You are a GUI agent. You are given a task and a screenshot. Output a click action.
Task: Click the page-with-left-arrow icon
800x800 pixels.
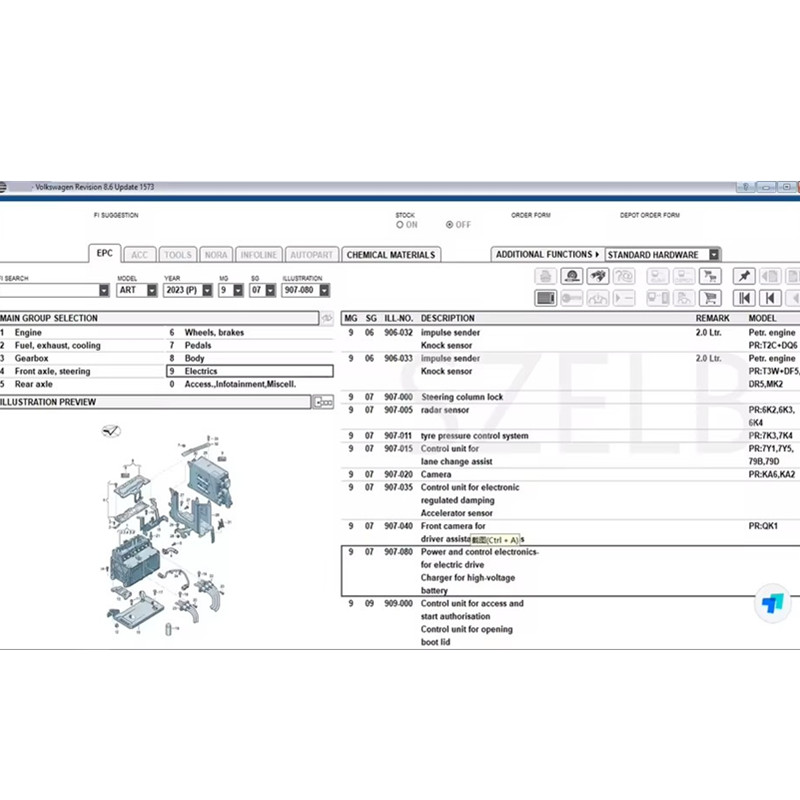[x=770, y=276]
